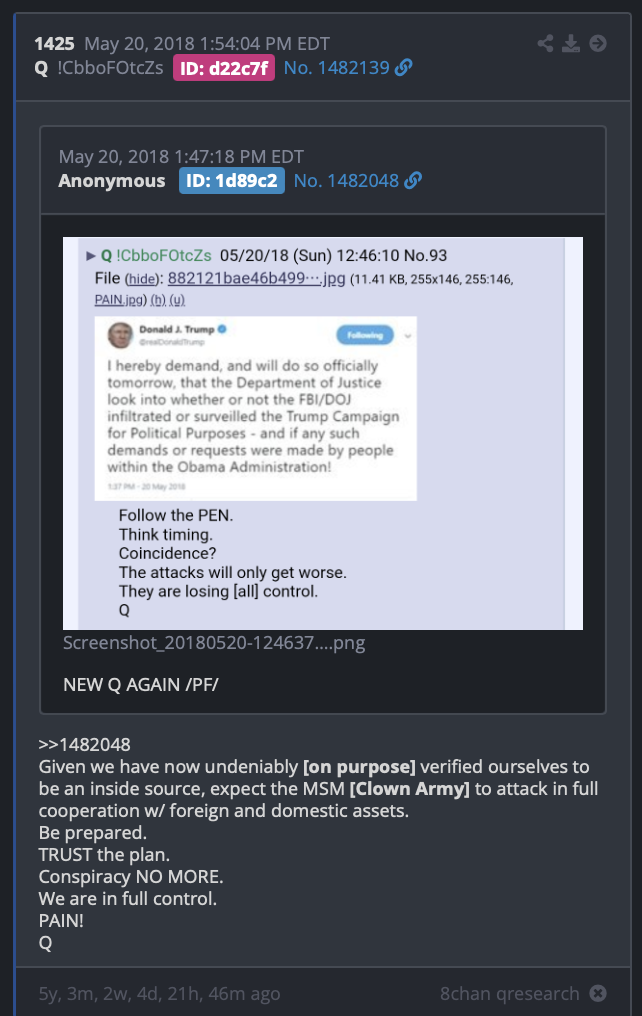The width and height of the screenshot is (642, 1016).
Task: Click the Anonymous poster name
Action: (x=112, y=181)
